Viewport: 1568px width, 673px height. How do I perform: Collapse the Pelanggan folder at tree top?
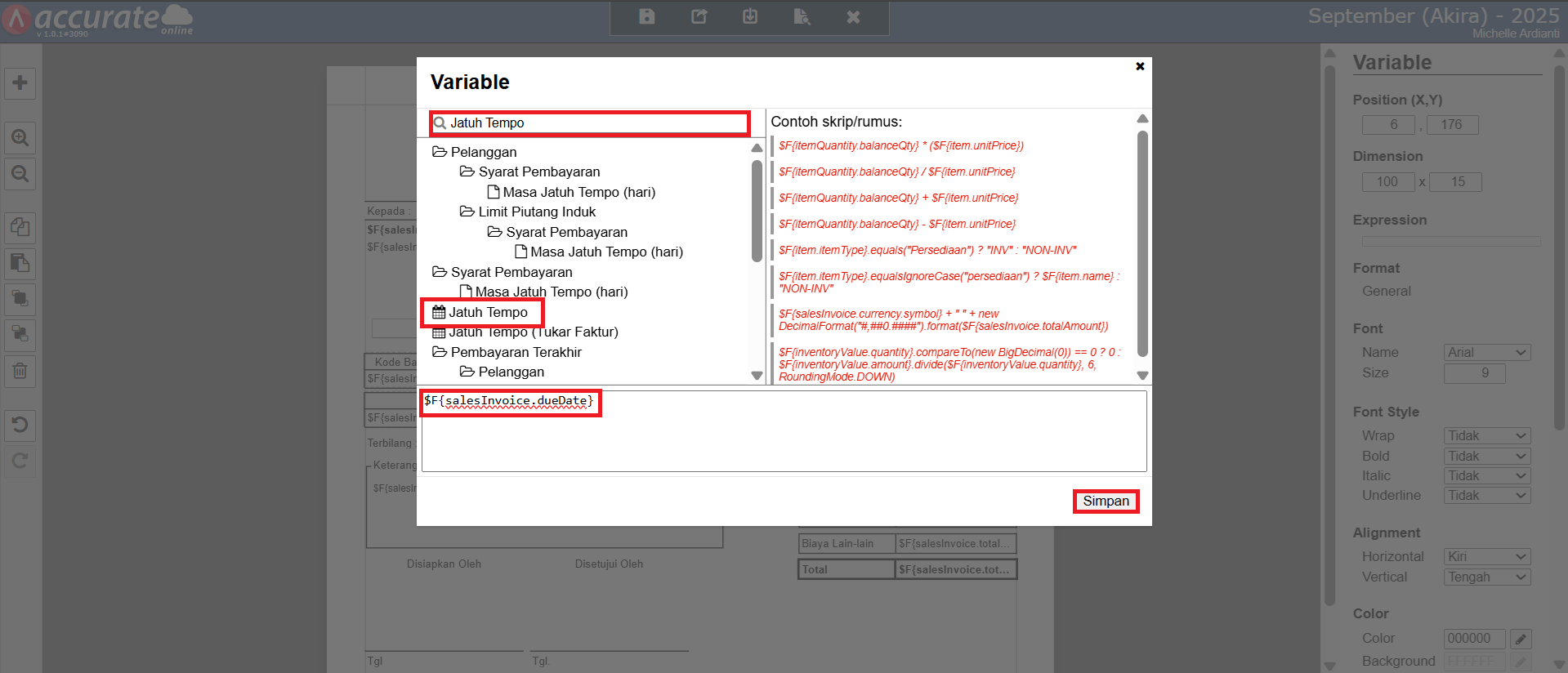[x=475, y=152]
